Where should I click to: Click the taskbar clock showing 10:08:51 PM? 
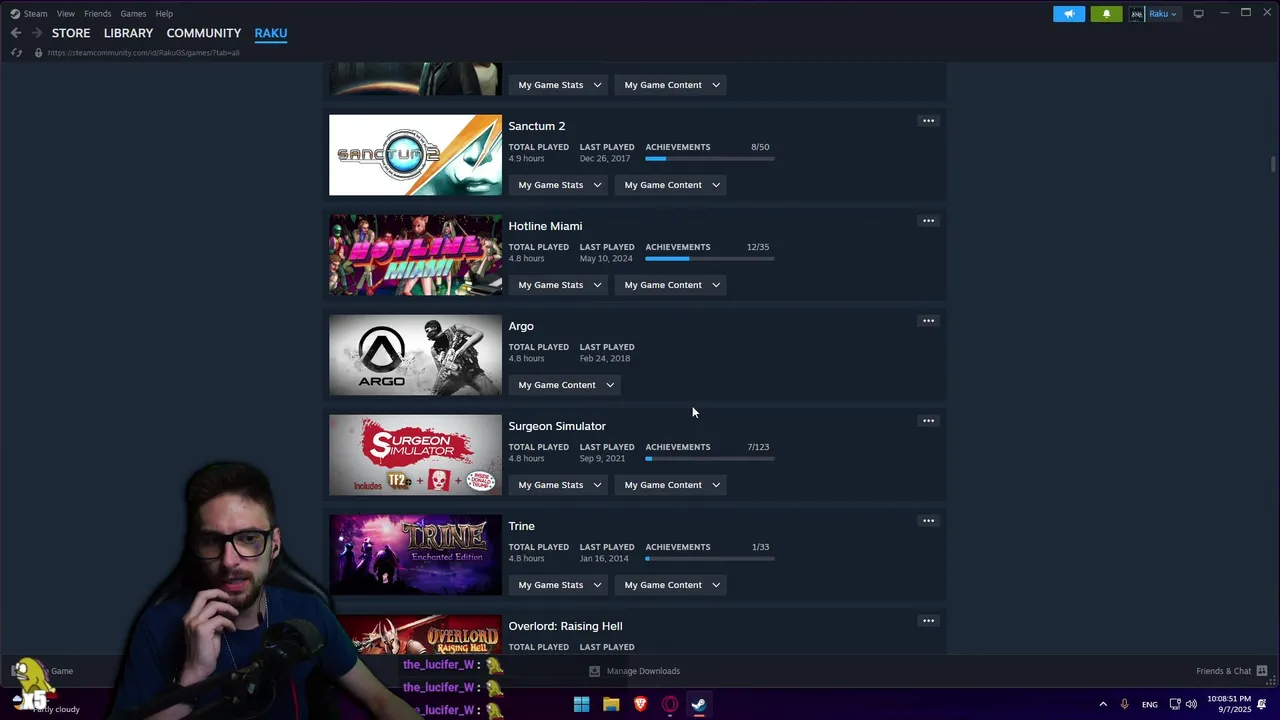click(x=1229, y=704)
